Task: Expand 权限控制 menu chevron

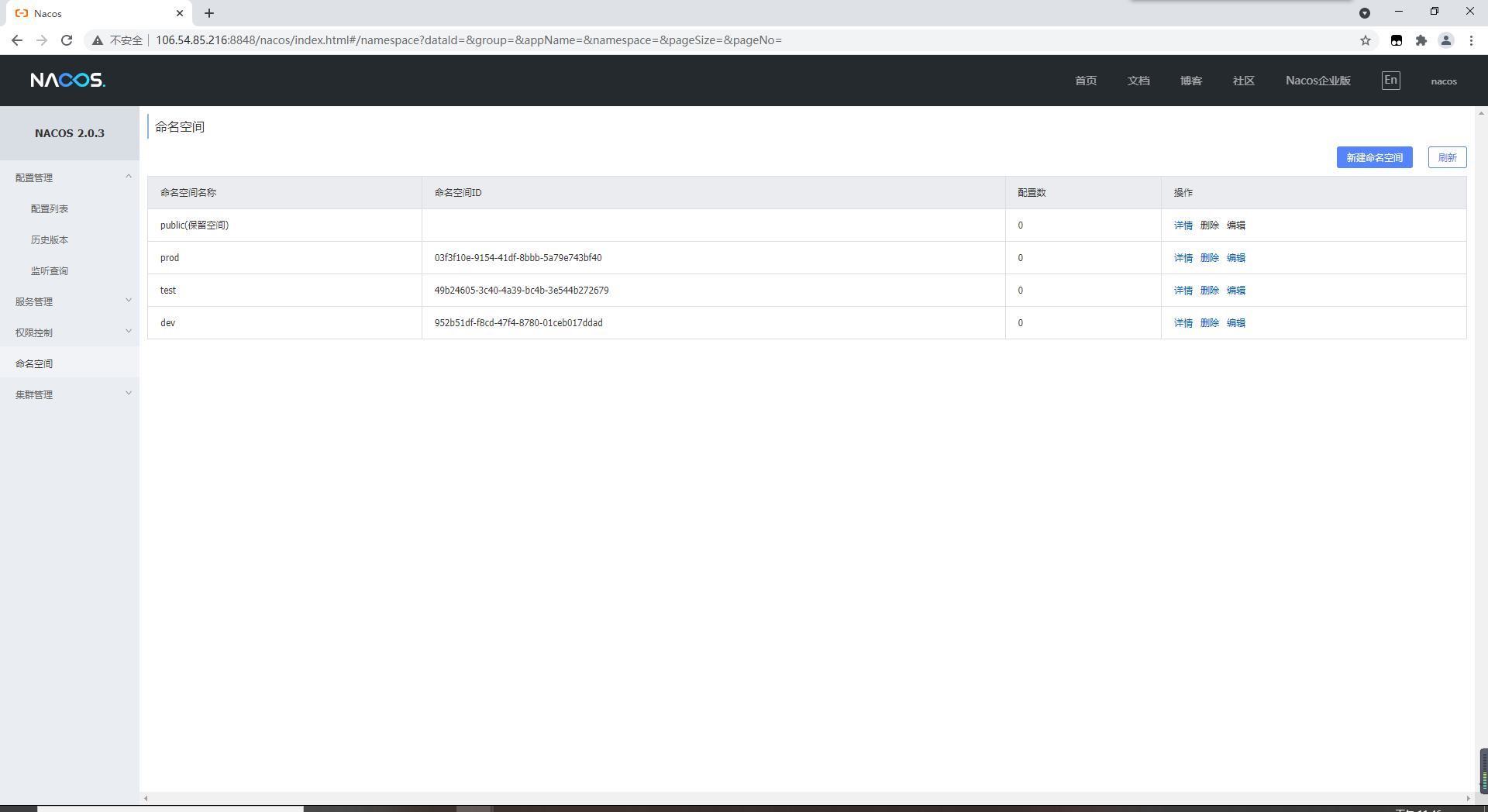Action: point(129,332)
